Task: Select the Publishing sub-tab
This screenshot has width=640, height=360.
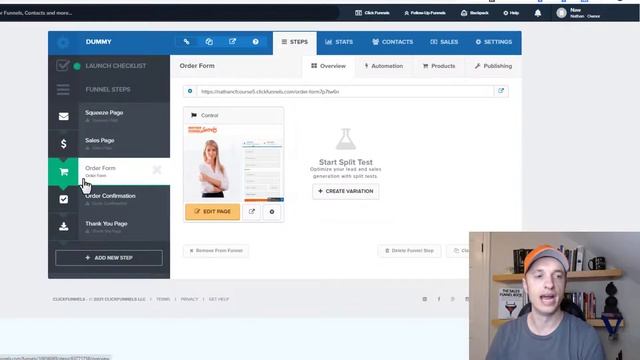Action: click(x=493, y=66)
